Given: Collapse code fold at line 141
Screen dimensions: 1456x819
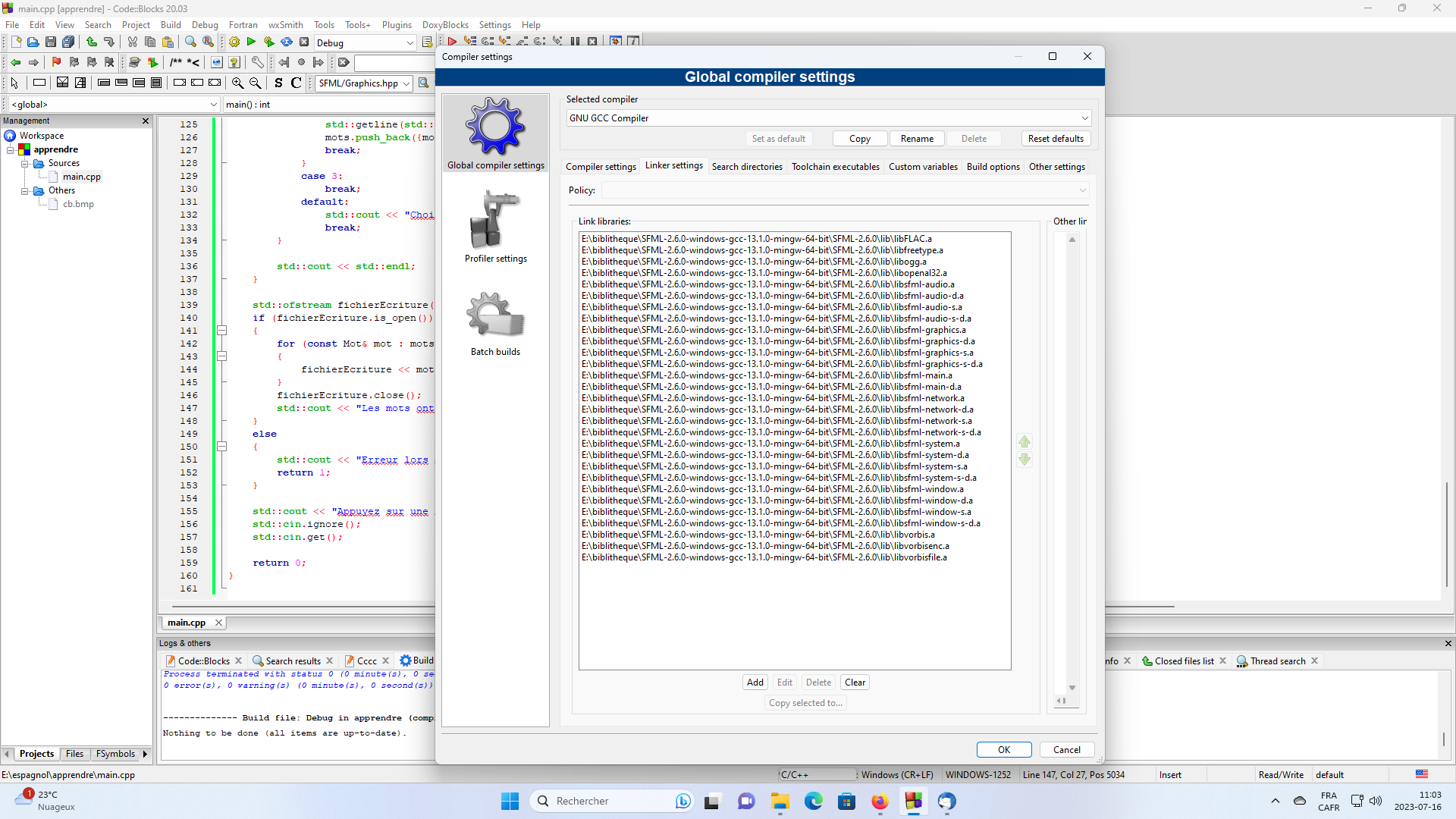Looking at the screenshot, I should pyautogui.click(x=221, y=331).
